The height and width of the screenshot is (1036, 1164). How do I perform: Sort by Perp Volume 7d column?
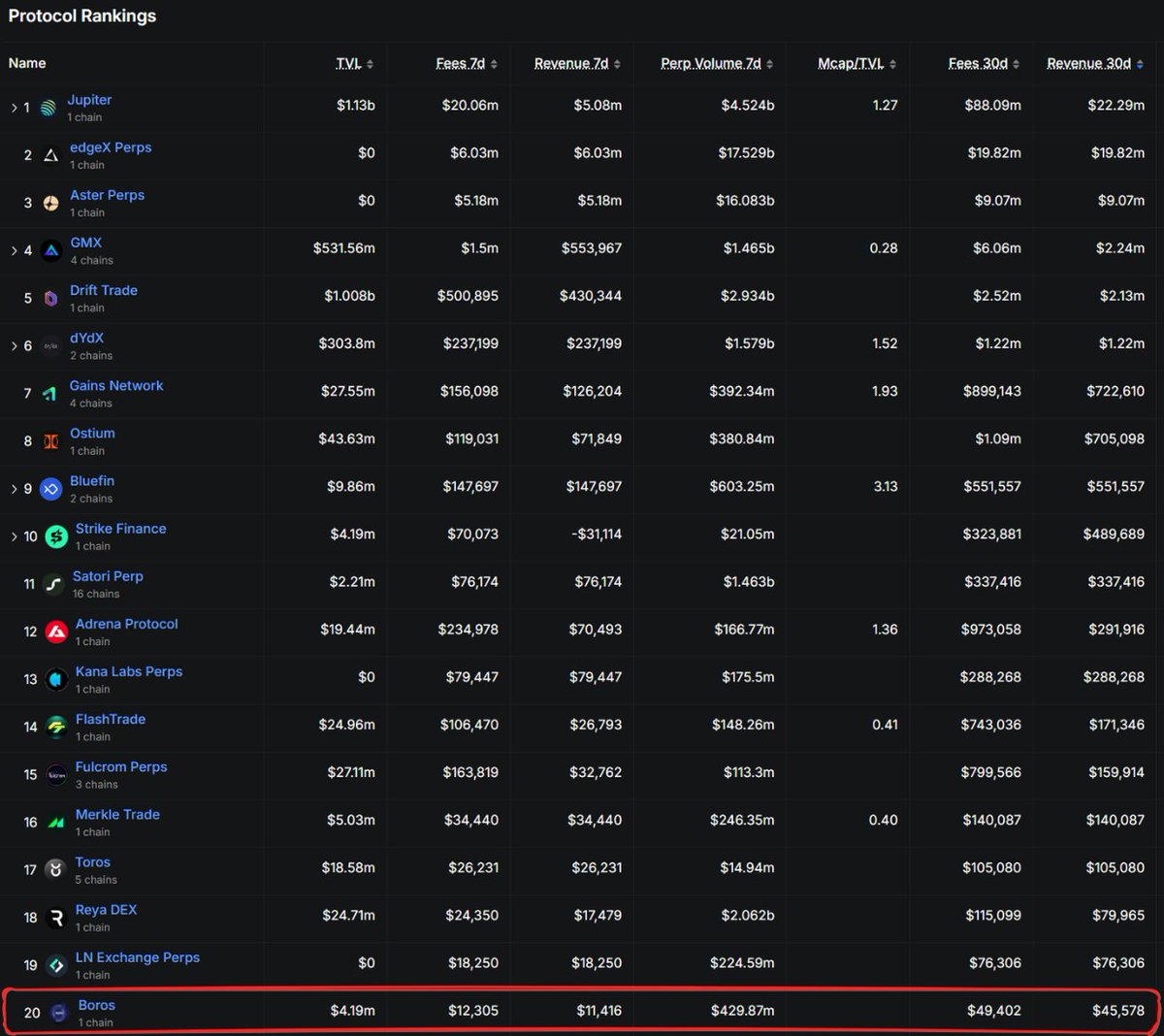coord(717,63)
